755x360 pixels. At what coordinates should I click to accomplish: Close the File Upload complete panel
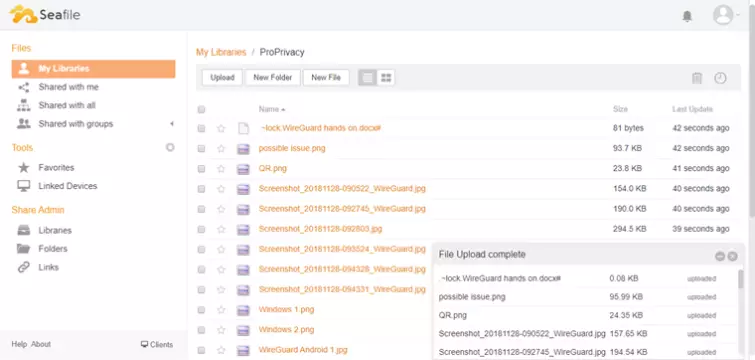pos(732,257)
